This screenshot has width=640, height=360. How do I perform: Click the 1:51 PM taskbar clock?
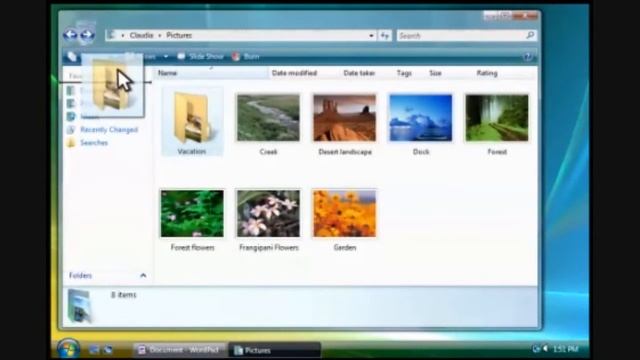pos(566,349)
